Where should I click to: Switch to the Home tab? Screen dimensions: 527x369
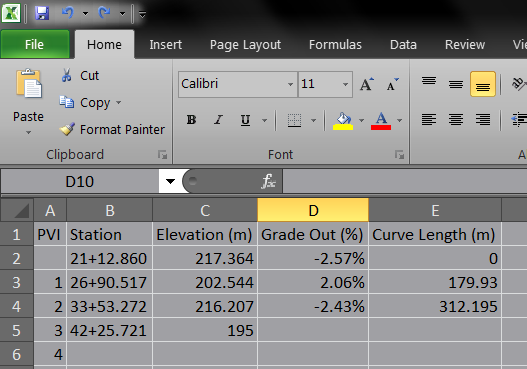click(104, 44)
